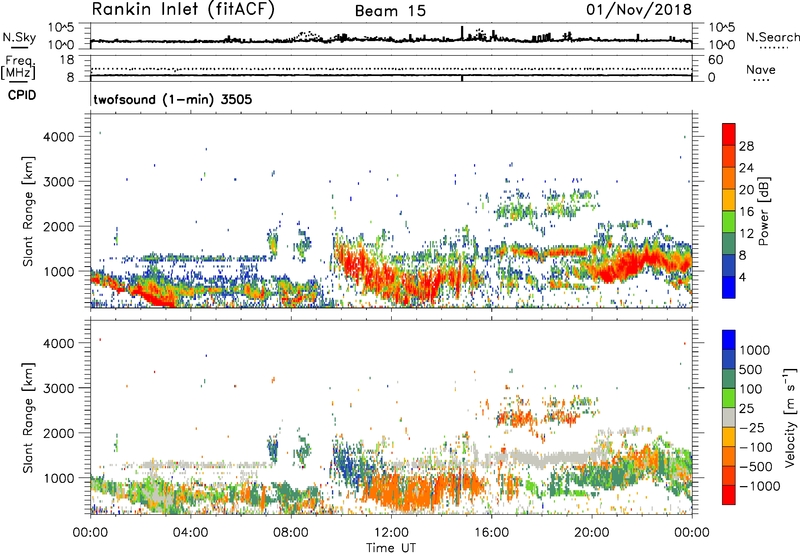Click the '08:00' time tick label
Viewport: 800px width, 554px height.
[x=291, y=533]
